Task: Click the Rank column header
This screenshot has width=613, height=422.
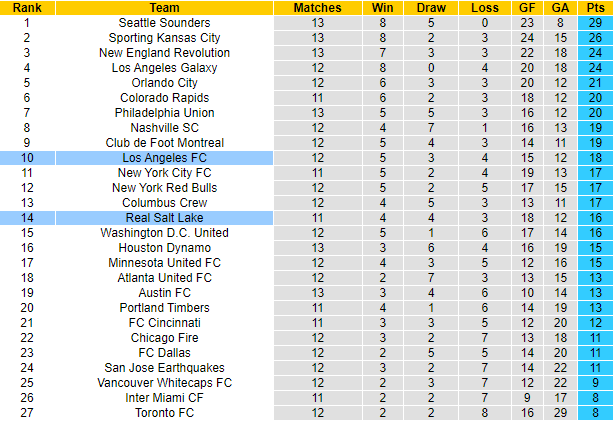Action: coord(27,7)
